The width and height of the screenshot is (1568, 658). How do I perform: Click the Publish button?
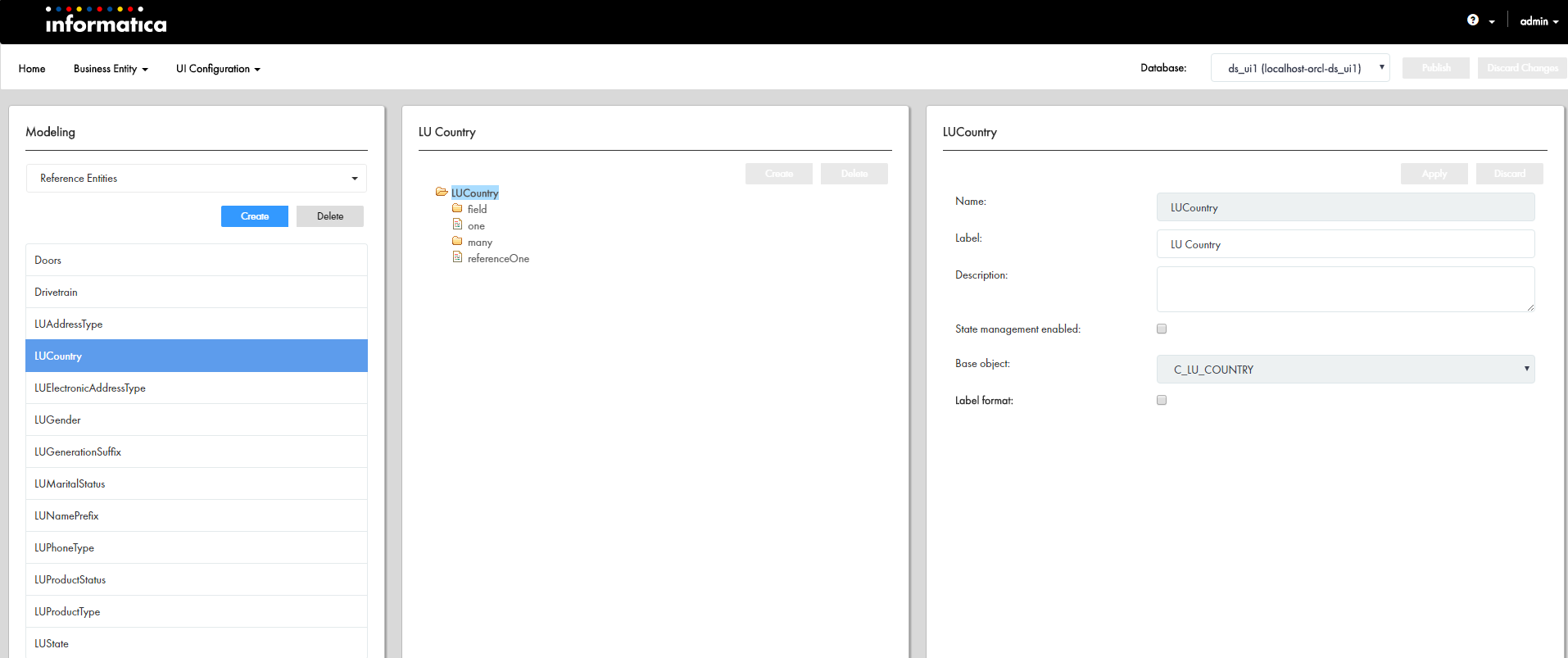(x=1436, y=68)
